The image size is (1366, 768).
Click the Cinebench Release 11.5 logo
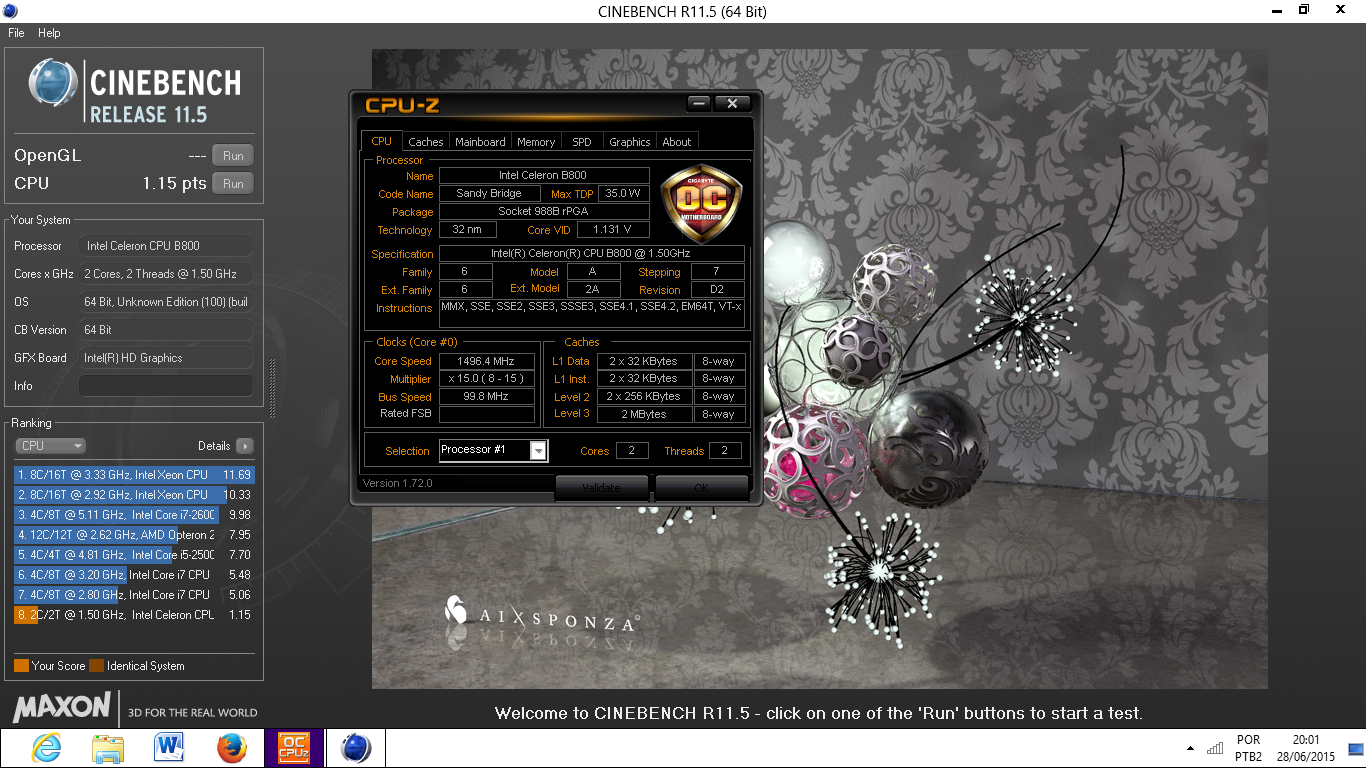pos(135,92)
